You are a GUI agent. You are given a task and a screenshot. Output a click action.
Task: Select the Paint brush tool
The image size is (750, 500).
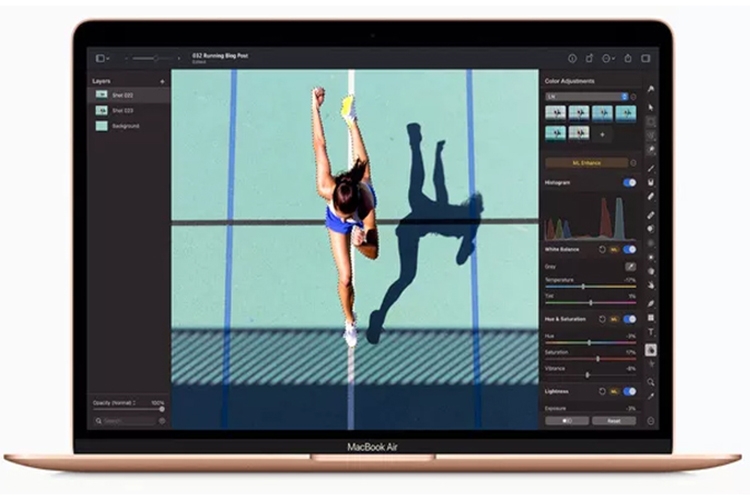[x=651, y=168]
